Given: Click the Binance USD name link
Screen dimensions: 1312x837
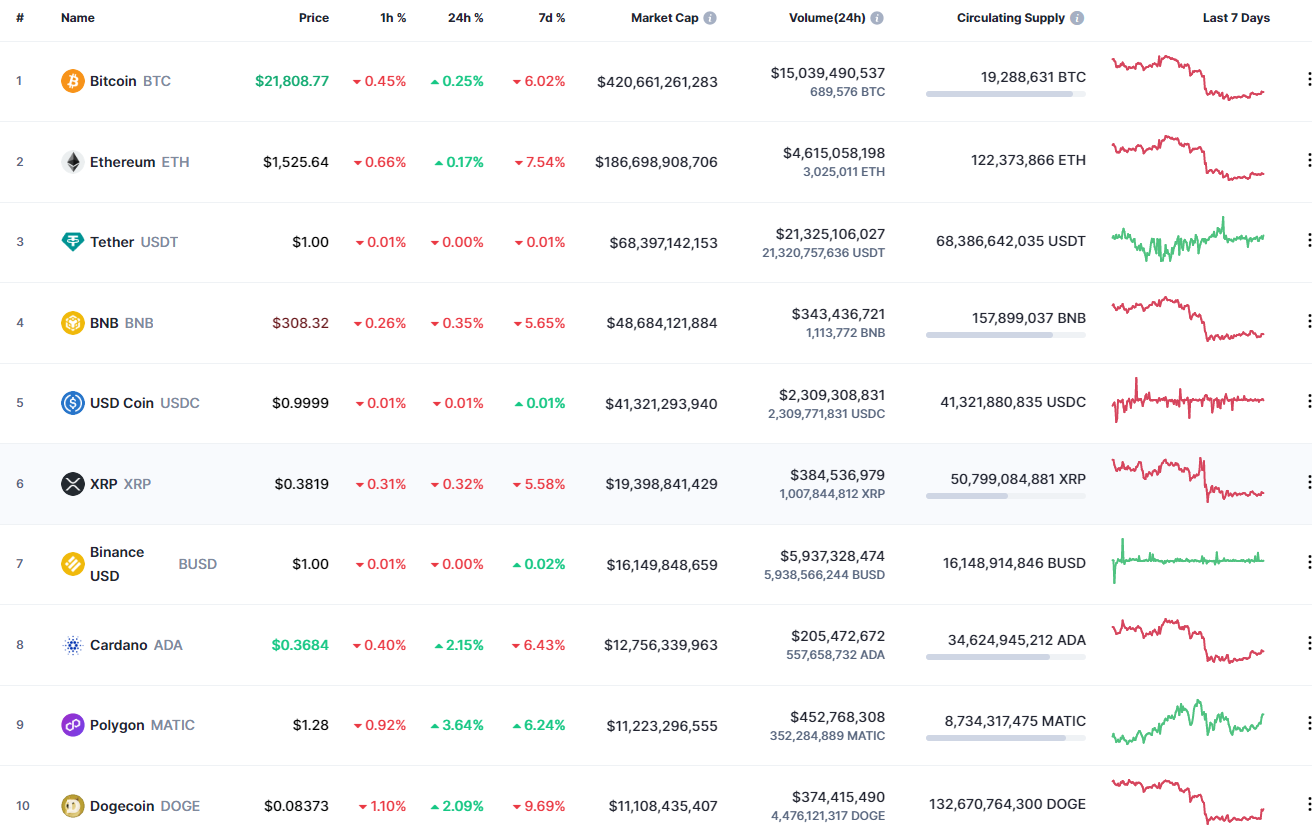Looking at the screenshot, I should point(118,563).
